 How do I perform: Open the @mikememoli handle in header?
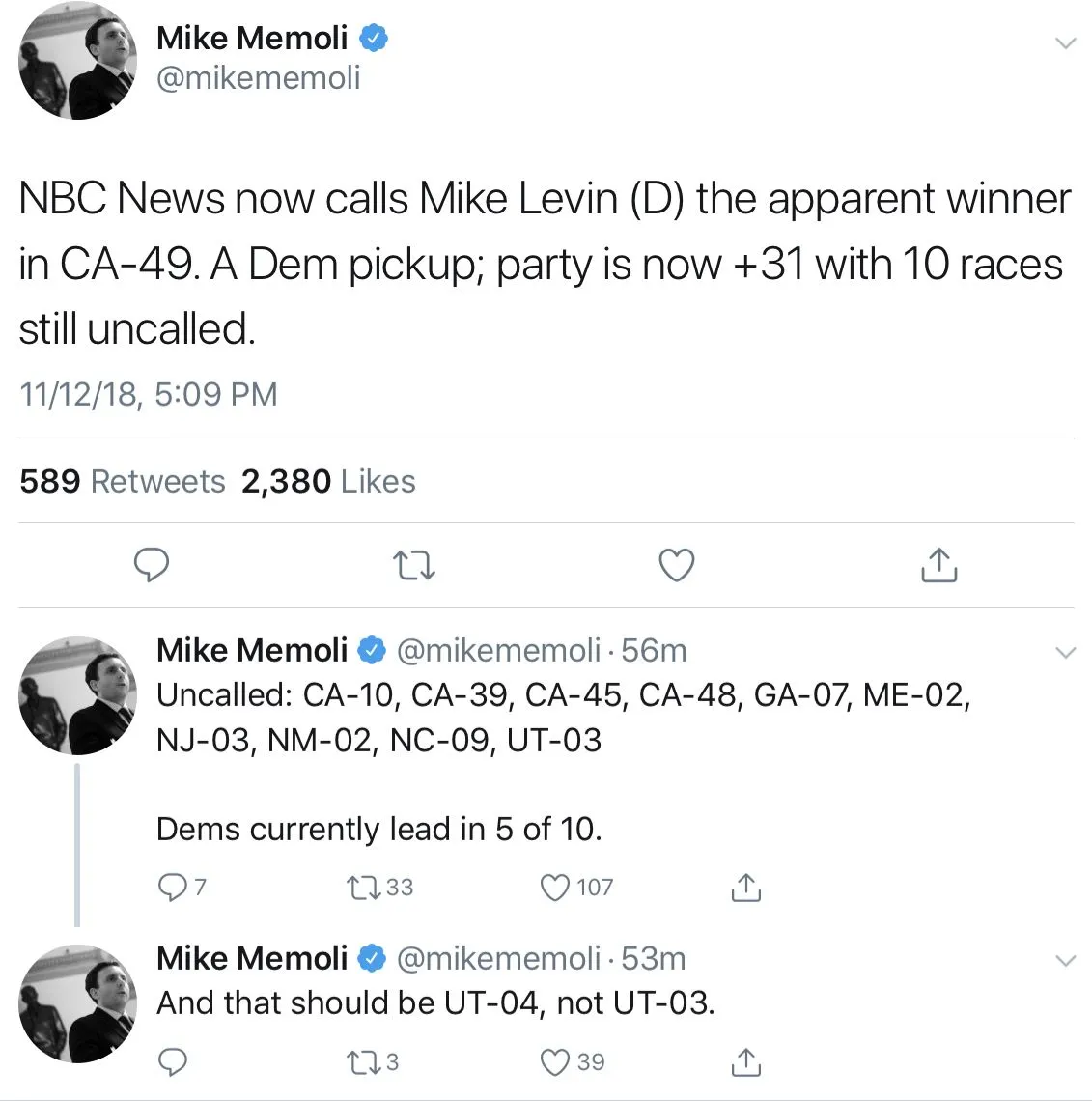(258, 78)
